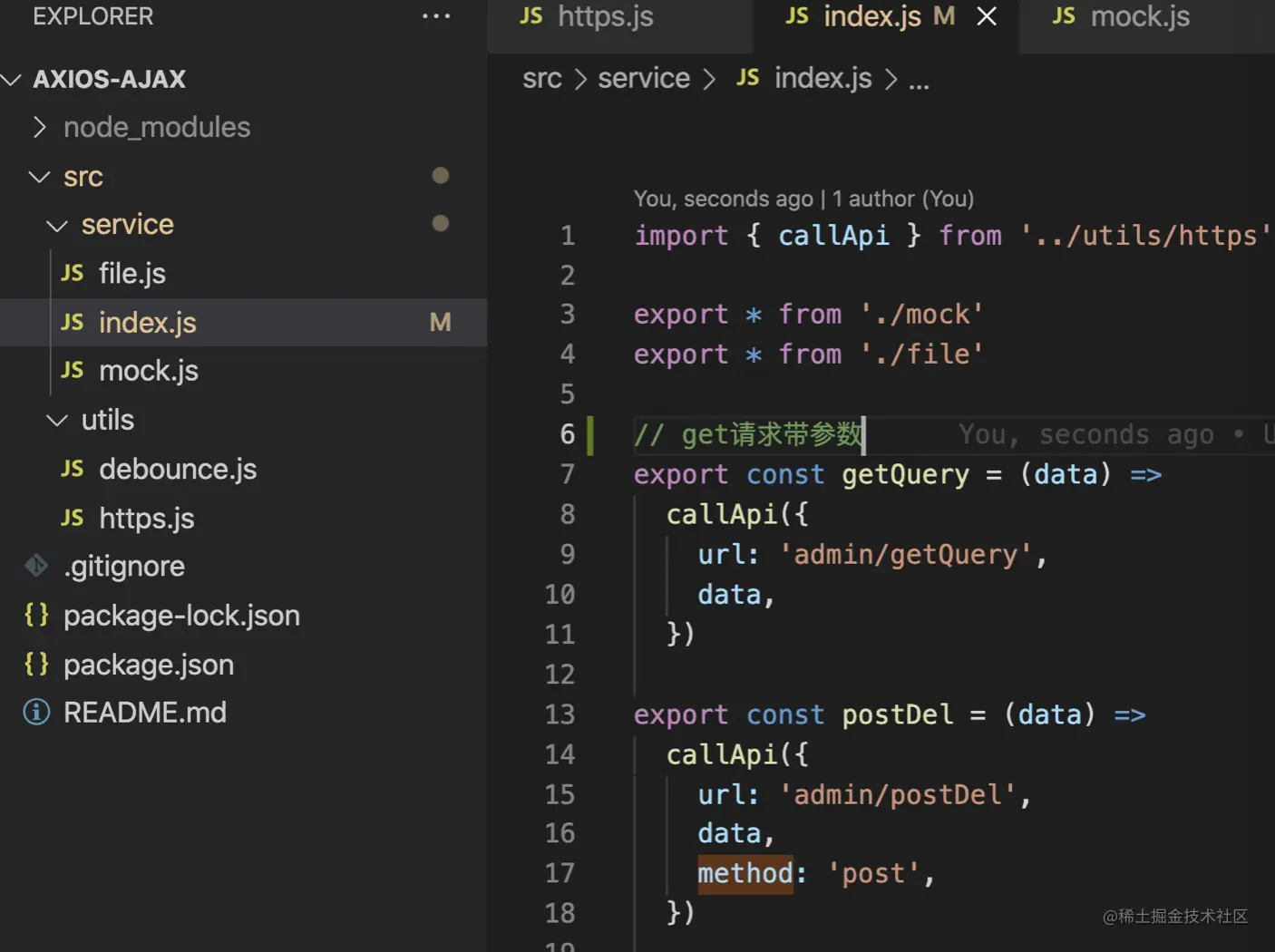The image size is (1275, 952).
Task: Expand the node_modules folder
Action: click(x=39, y=127)
